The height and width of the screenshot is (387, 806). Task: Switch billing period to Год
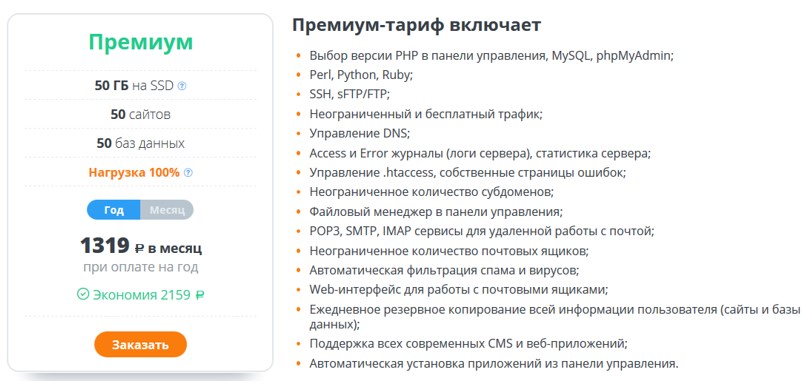click(114, 210)
